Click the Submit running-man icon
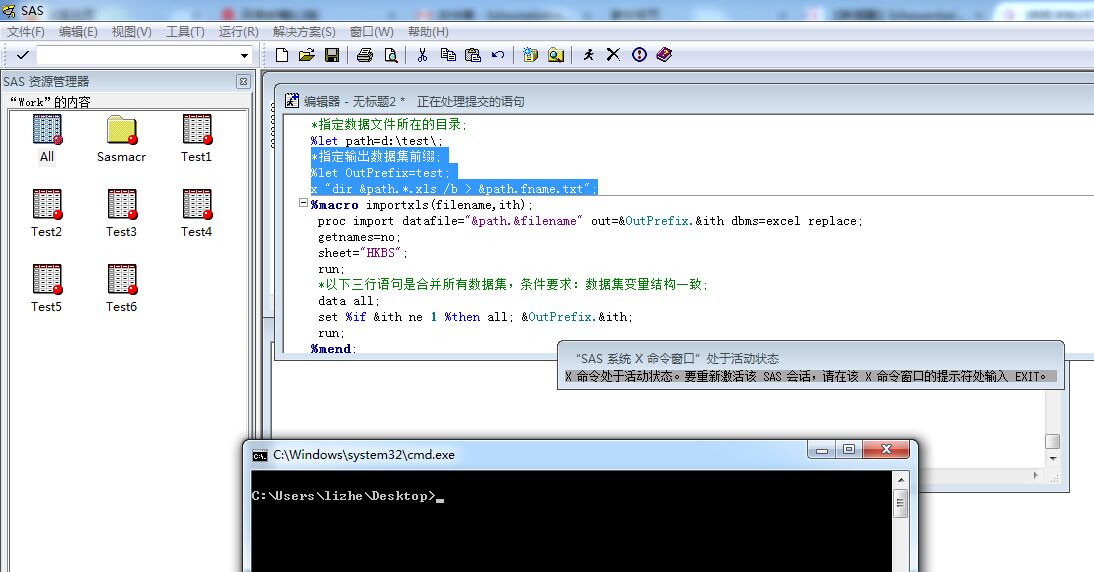Viewport: 1094px width, 572px height. (x=588, y=55)
